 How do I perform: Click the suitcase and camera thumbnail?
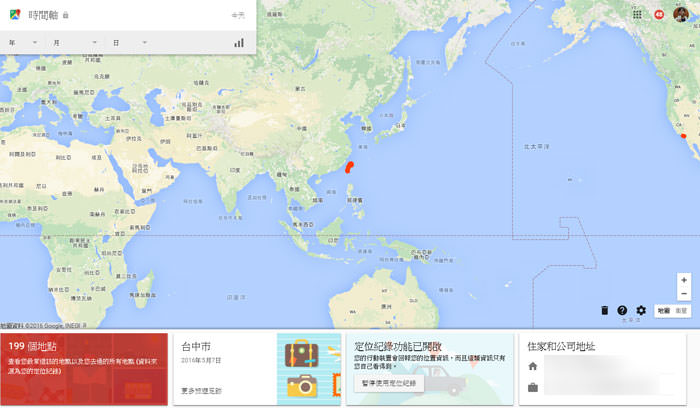click(x=309, y=369)
